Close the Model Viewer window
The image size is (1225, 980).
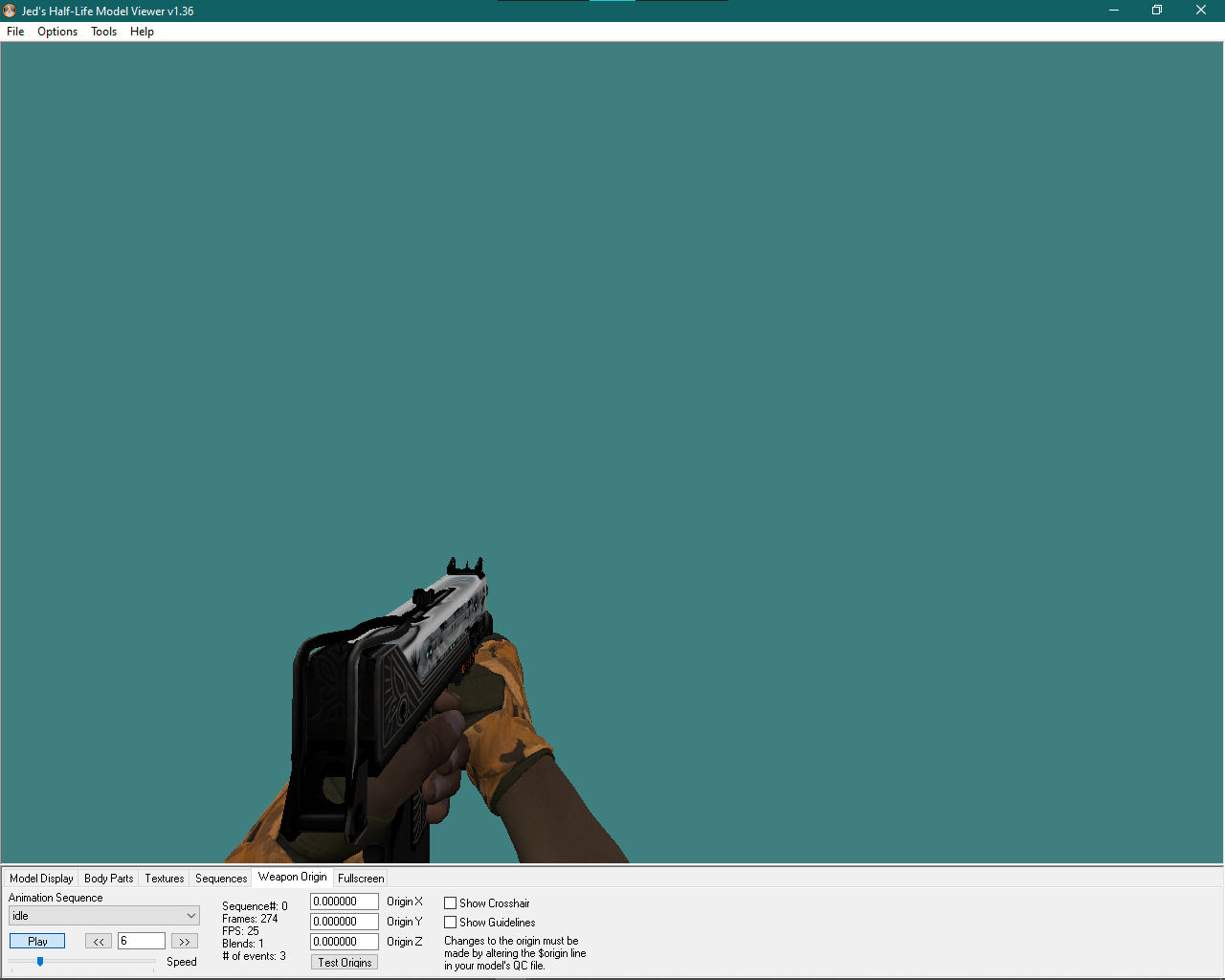(x=1201, y=11)
